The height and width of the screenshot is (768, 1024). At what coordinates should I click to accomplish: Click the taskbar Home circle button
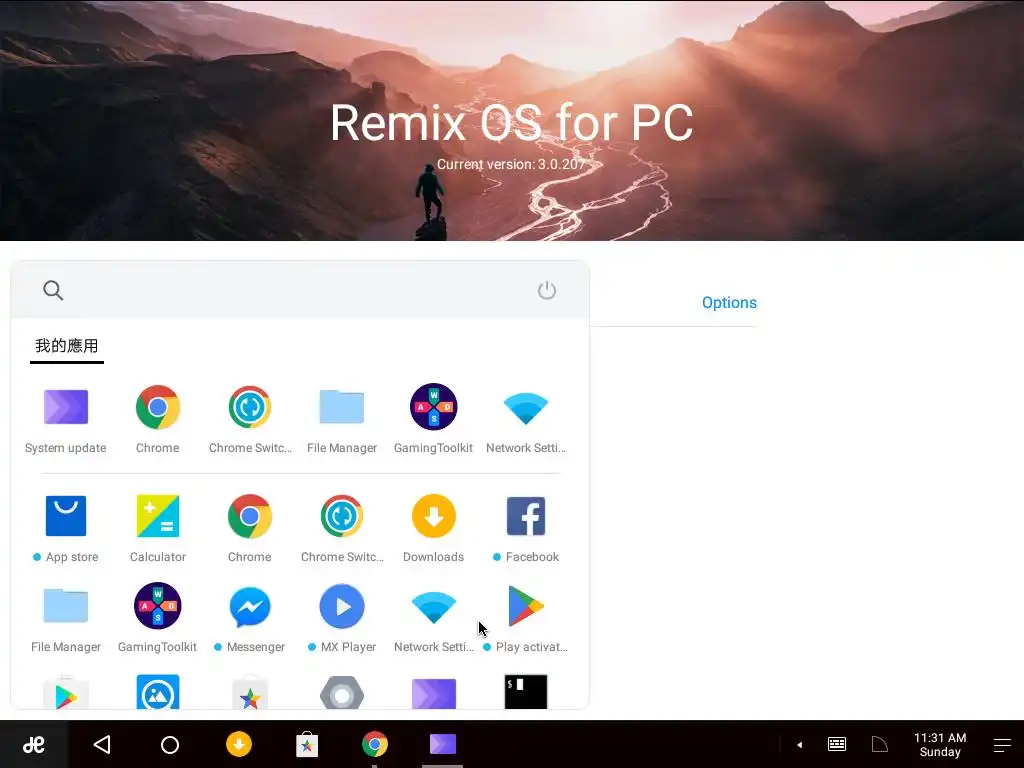pos(170,744)
